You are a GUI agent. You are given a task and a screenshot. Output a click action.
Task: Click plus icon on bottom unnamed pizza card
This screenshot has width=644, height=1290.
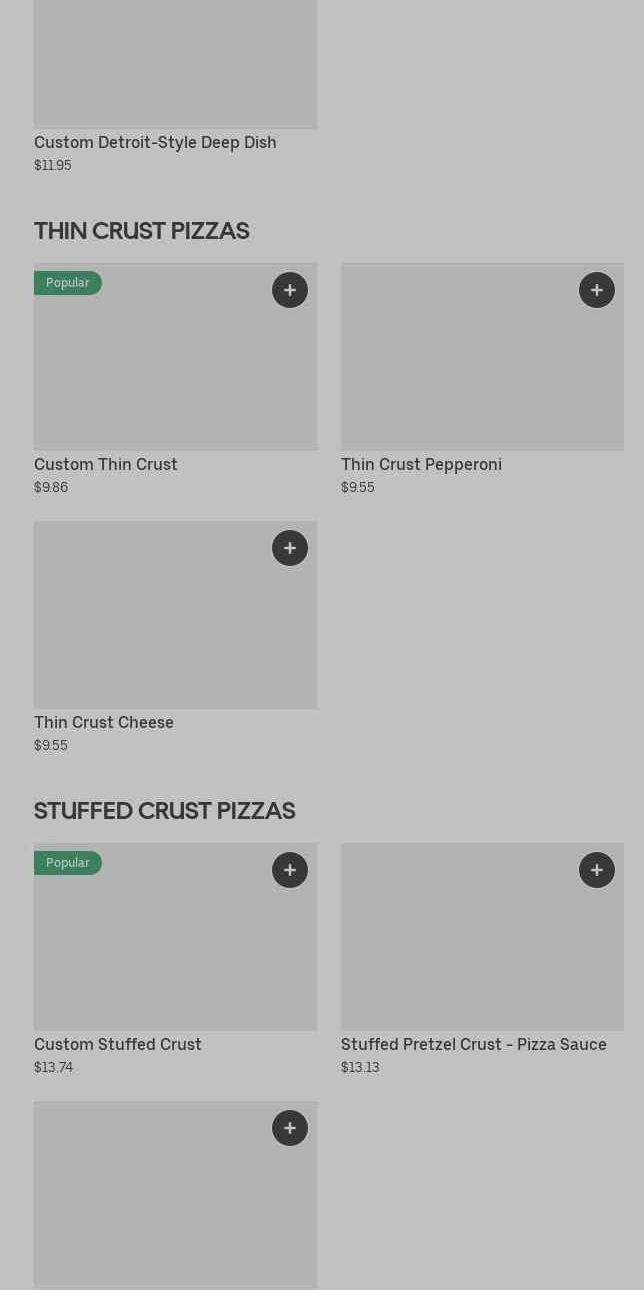click(290, 1128)
